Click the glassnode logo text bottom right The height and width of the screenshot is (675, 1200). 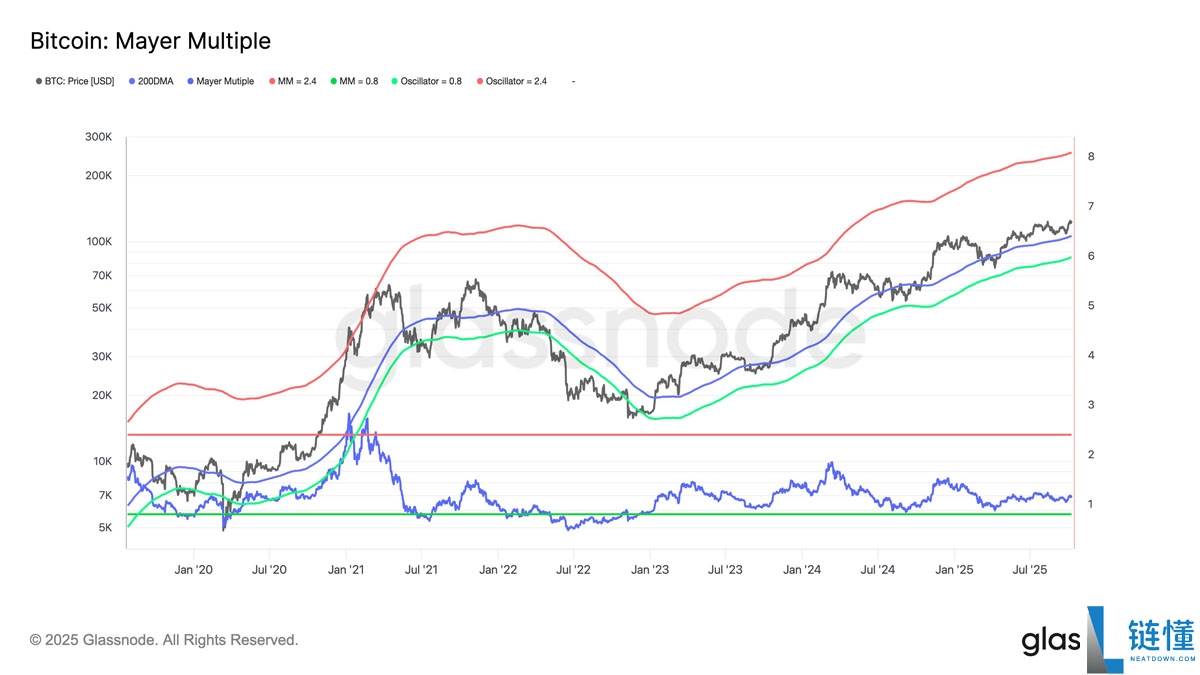click(x=1052, y=641)
